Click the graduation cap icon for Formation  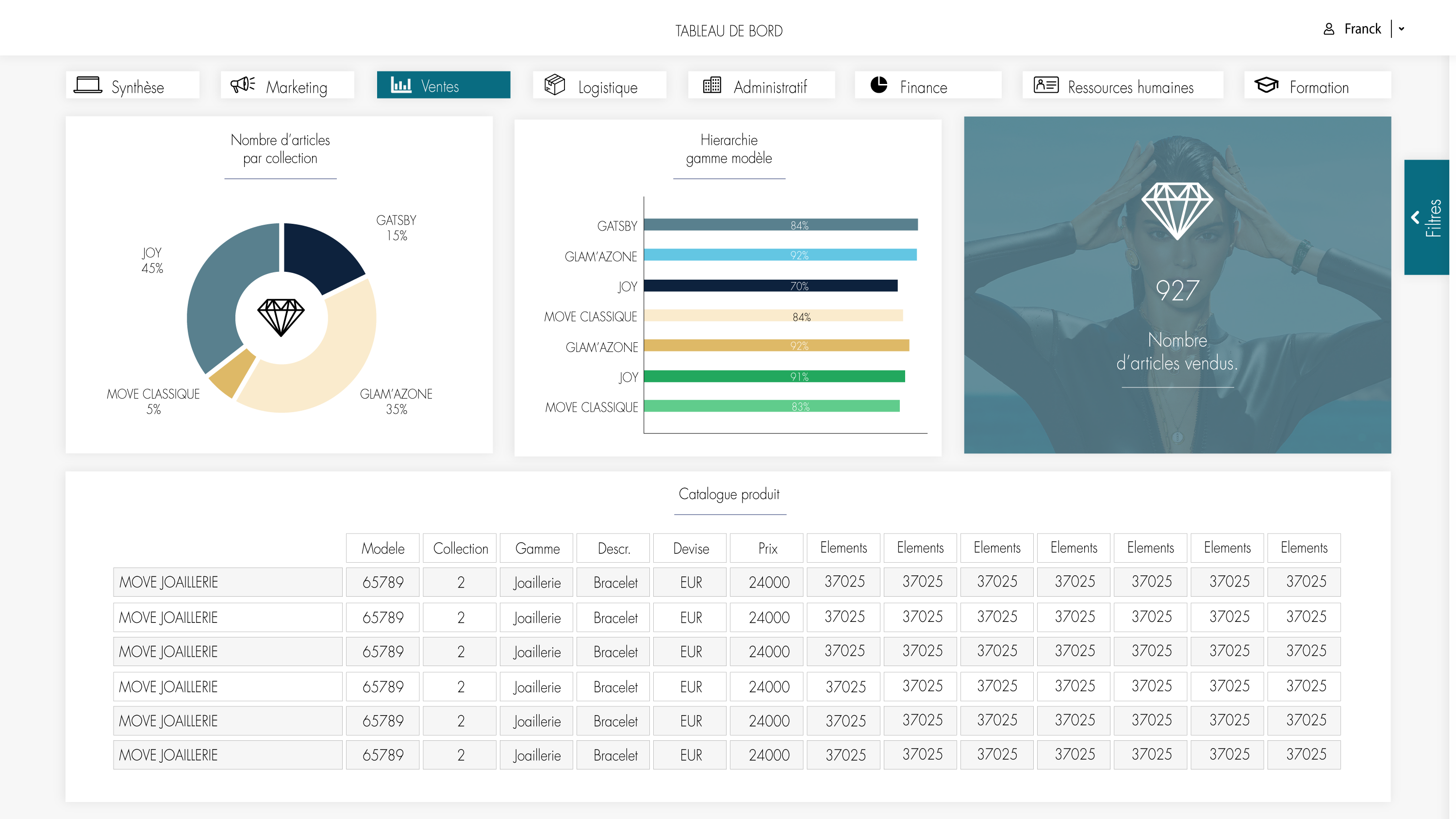click(x=1266, y=85)
